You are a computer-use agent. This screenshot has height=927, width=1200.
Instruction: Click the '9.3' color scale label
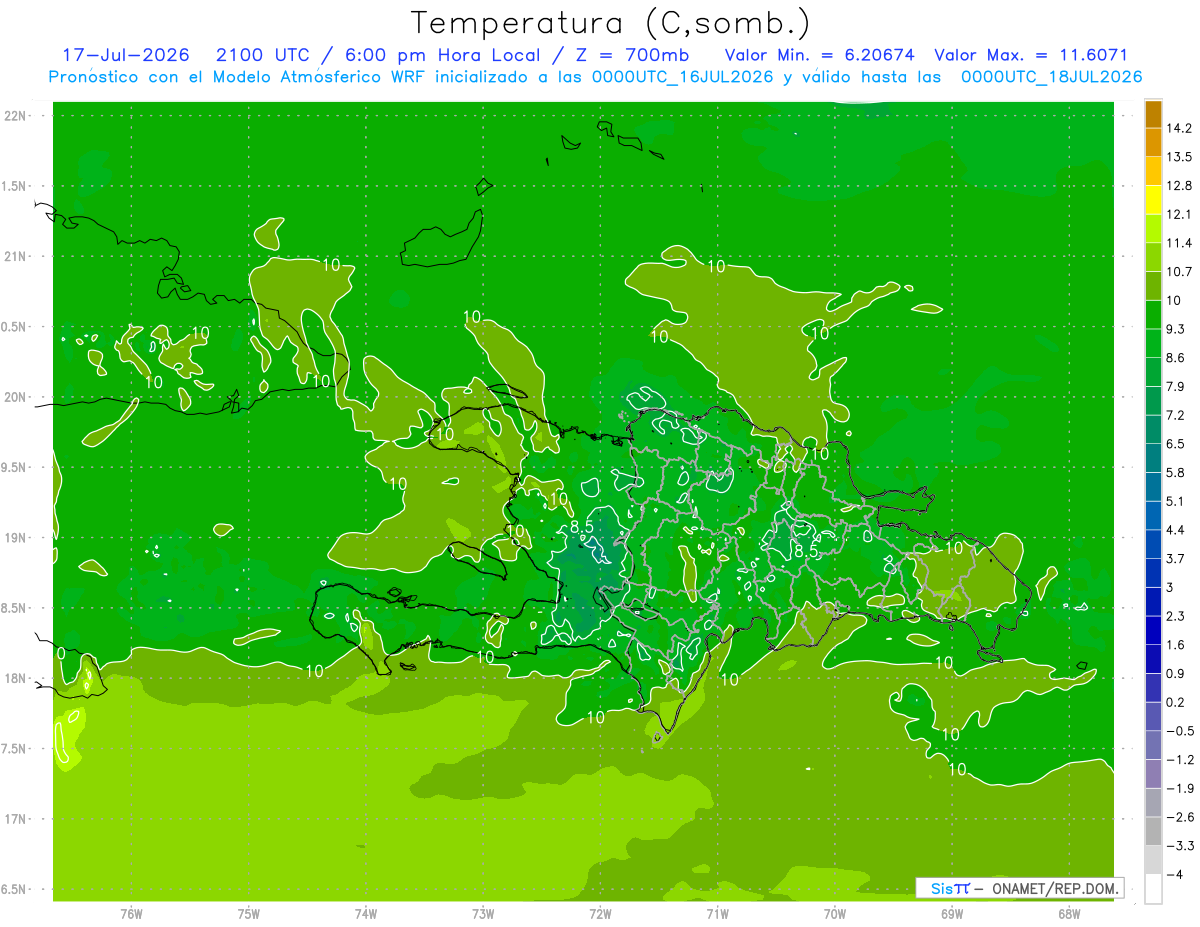point(1178,329)
